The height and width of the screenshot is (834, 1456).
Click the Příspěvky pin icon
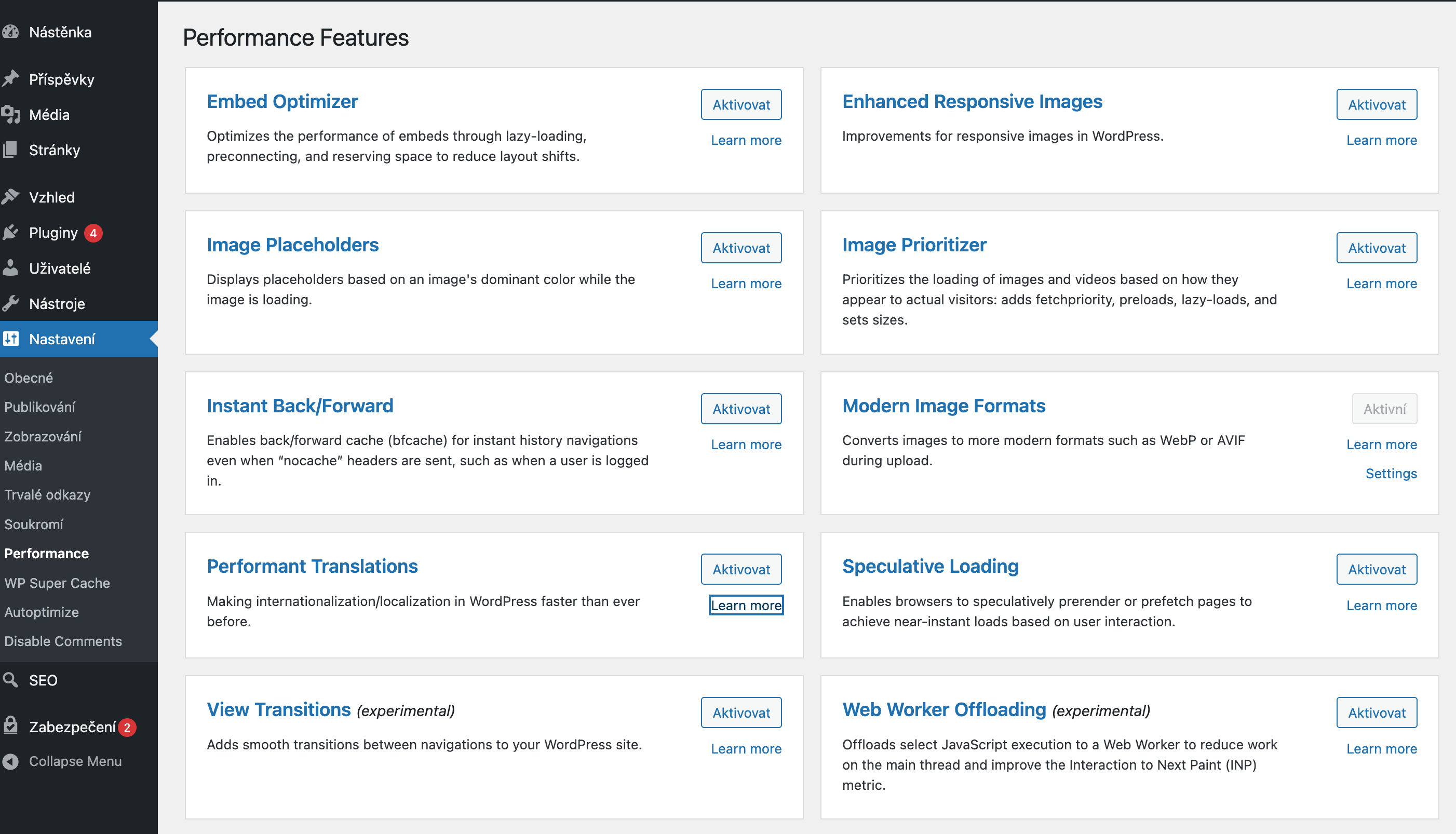[x=11, y=78]
